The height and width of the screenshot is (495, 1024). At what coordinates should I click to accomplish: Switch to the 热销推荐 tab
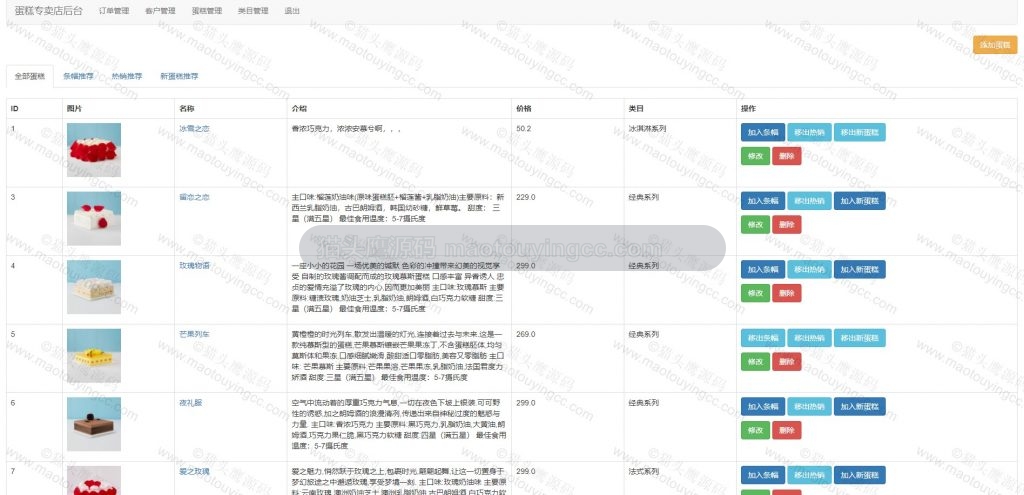click(127, 76)
